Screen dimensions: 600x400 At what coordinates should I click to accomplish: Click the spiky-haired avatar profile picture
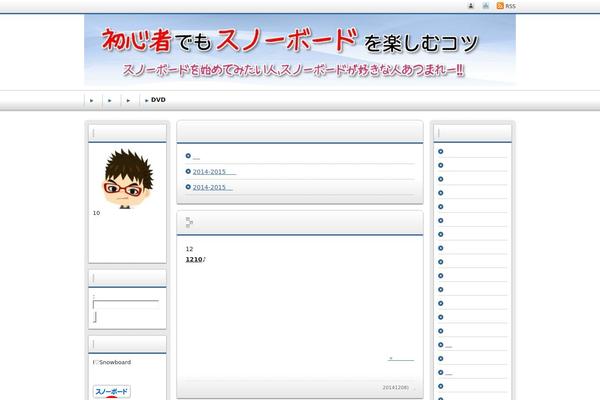tap(128, 178)
